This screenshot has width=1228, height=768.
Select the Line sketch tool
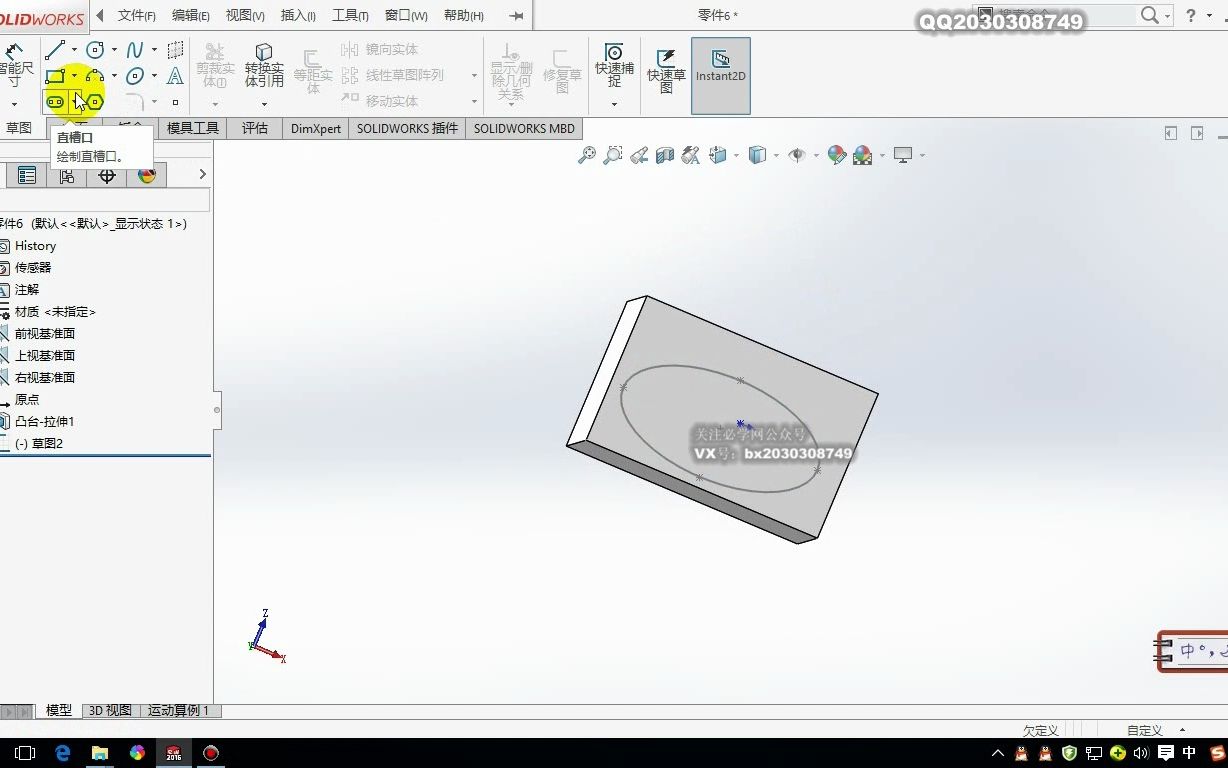coord(54,50)
